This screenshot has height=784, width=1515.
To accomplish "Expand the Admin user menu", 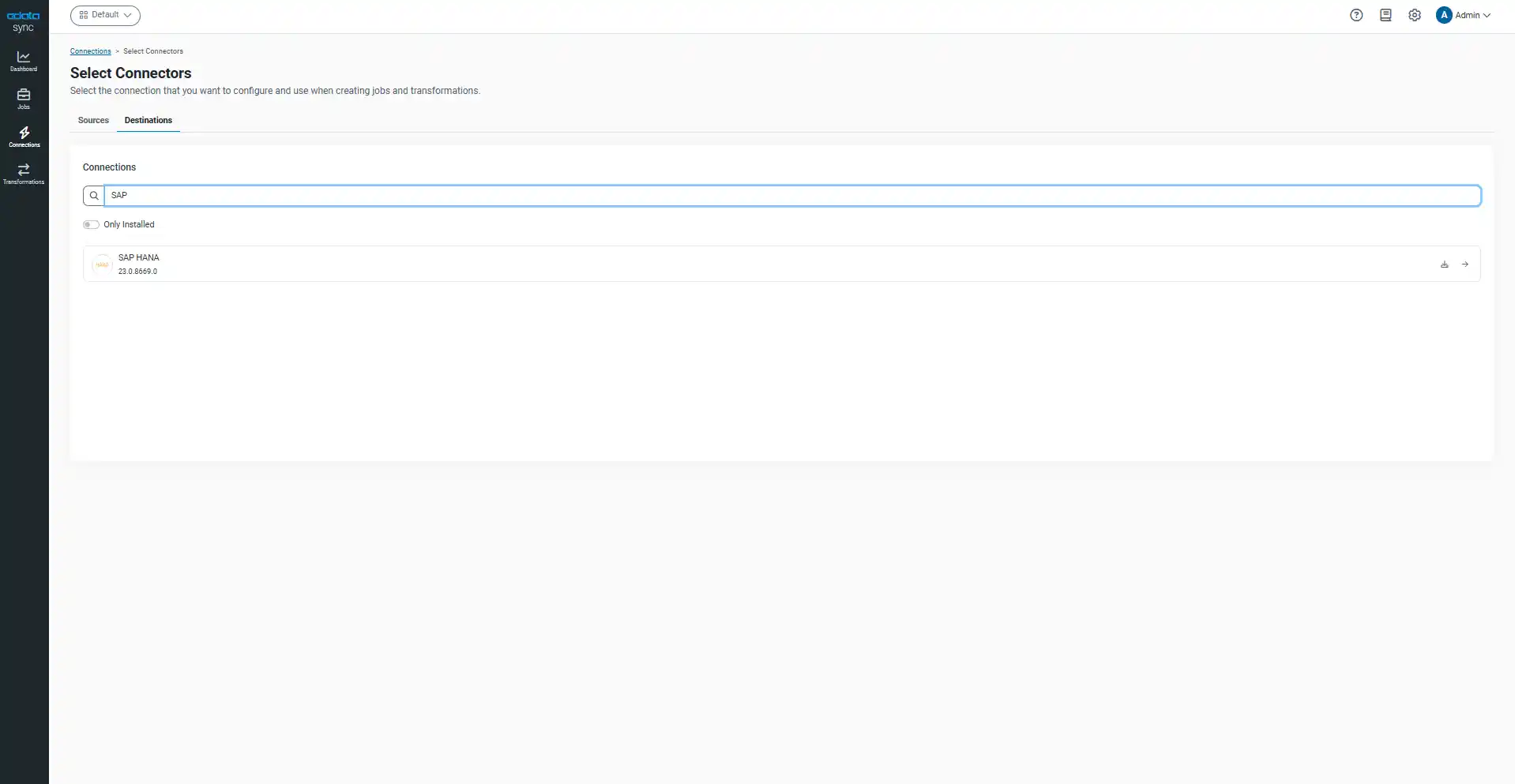I will click(1464, 15).
